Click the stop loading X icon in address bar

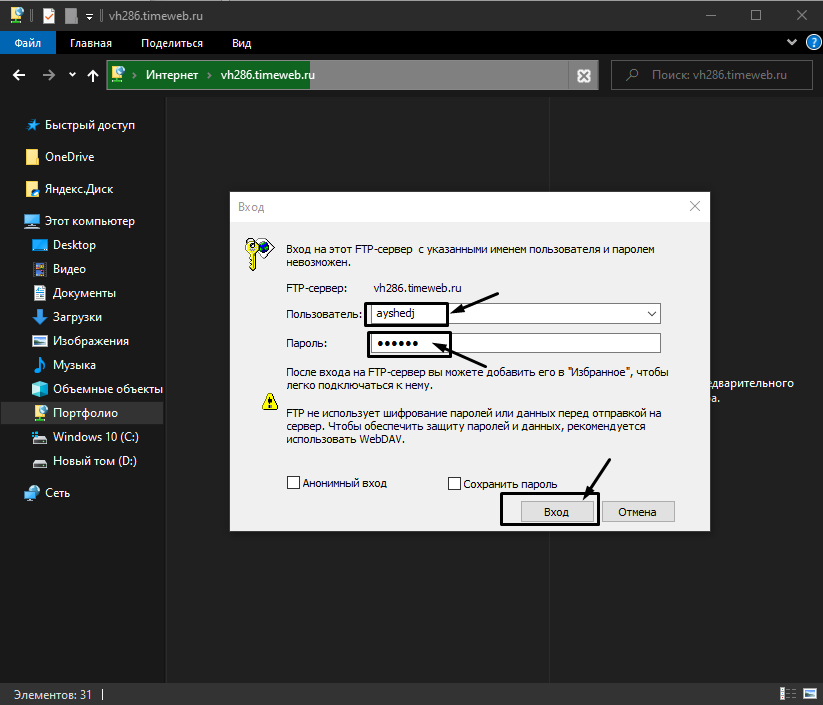tap(584, 76)
